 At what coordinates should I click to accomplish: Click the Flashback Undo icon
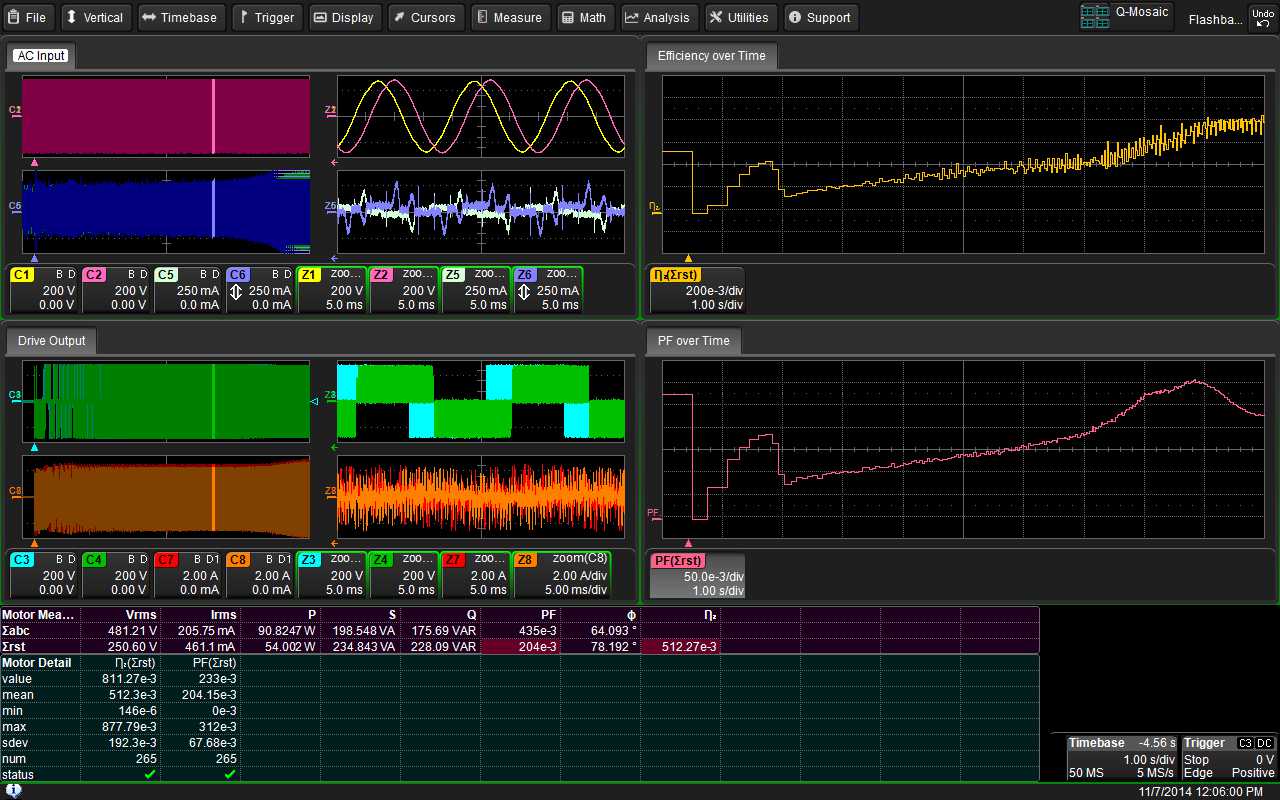(x=1262, y=16)
